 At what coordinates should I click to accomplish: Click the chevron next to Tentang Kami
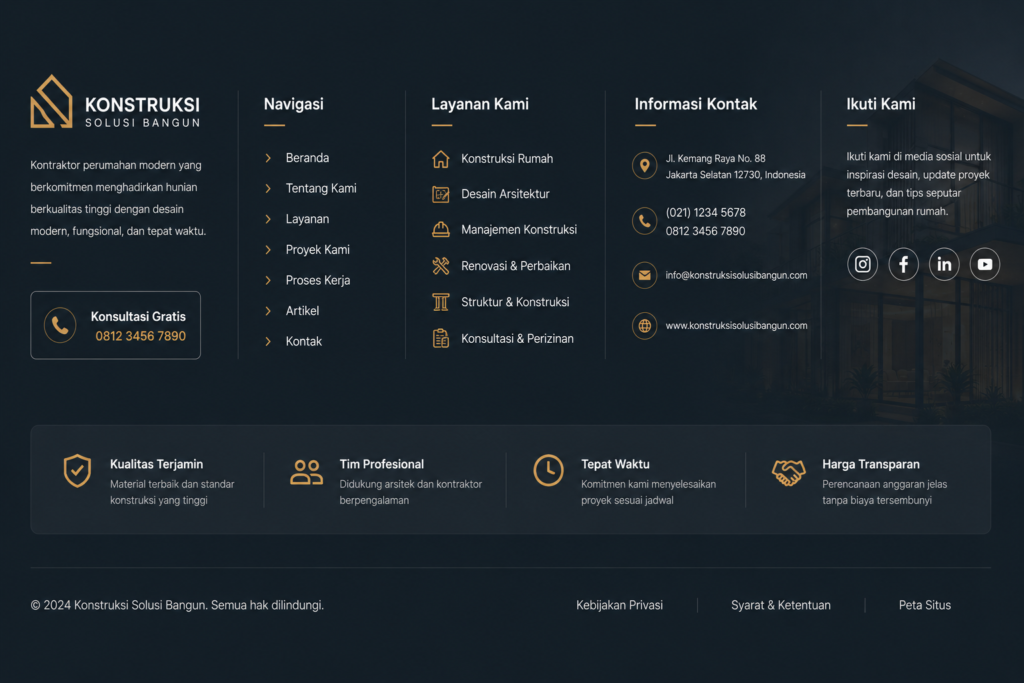point(268,189)
